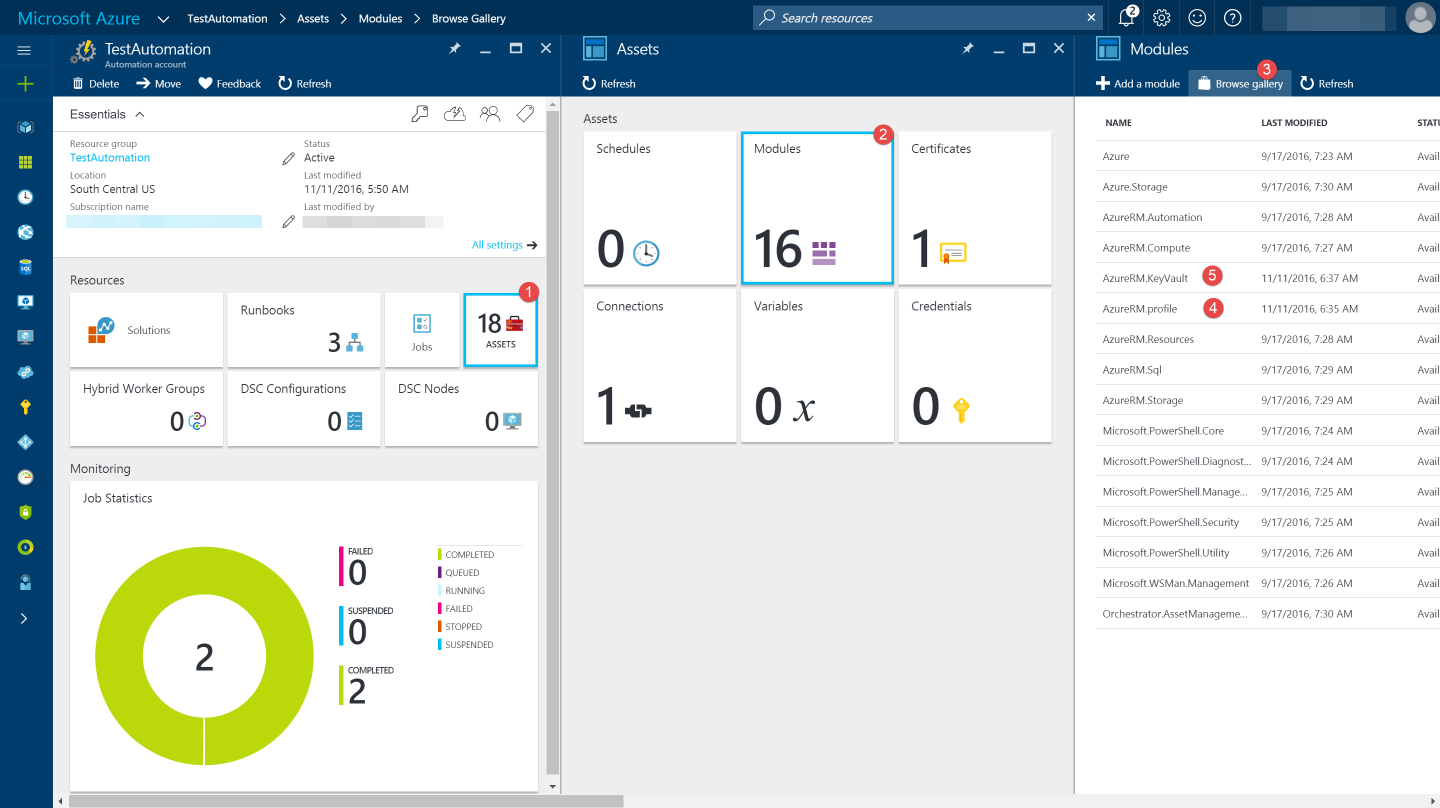Select the Azure.Storage module row
The image size is (1440, 808).
coord(1268,187)
